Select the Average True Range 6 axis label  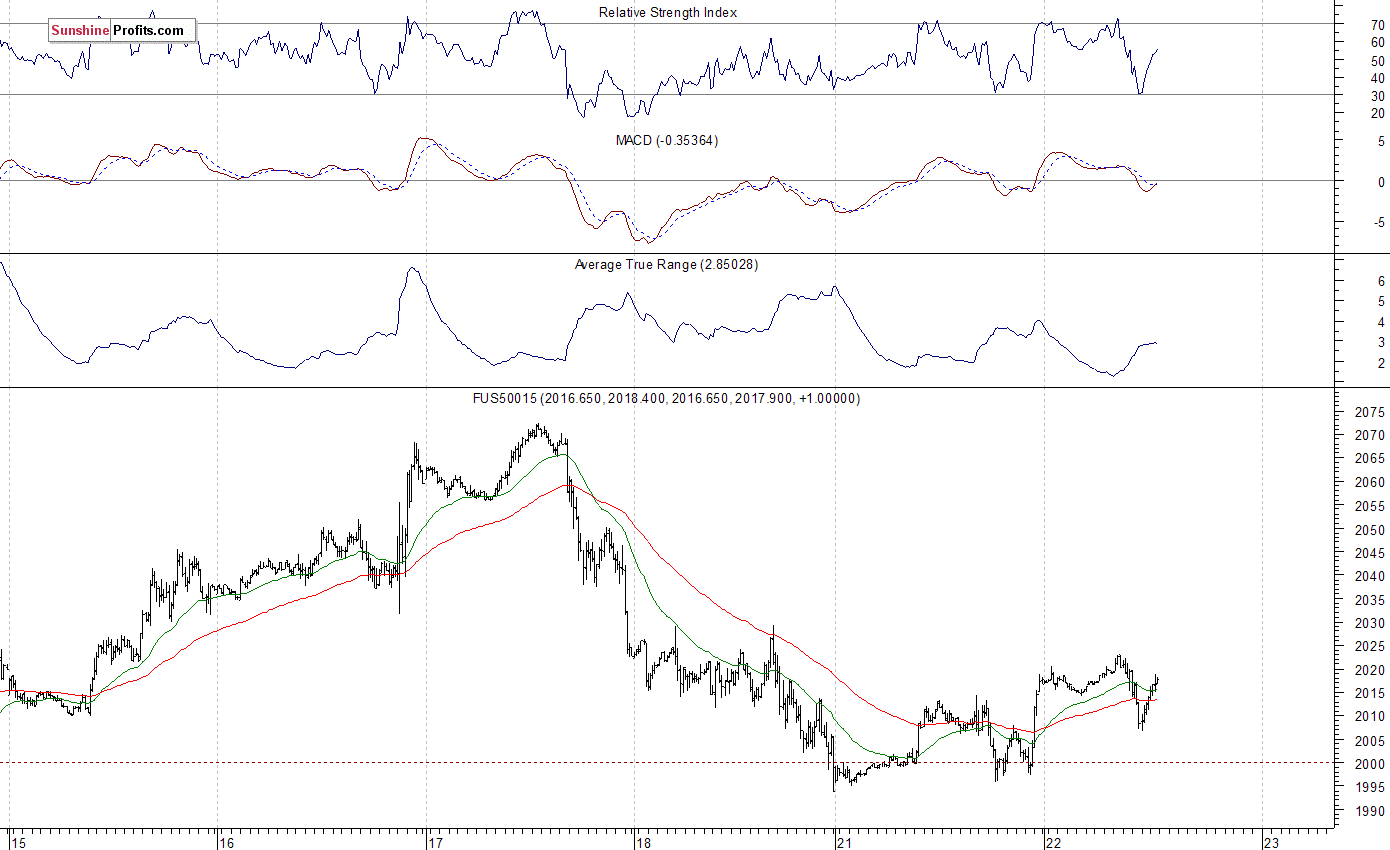1382,282
